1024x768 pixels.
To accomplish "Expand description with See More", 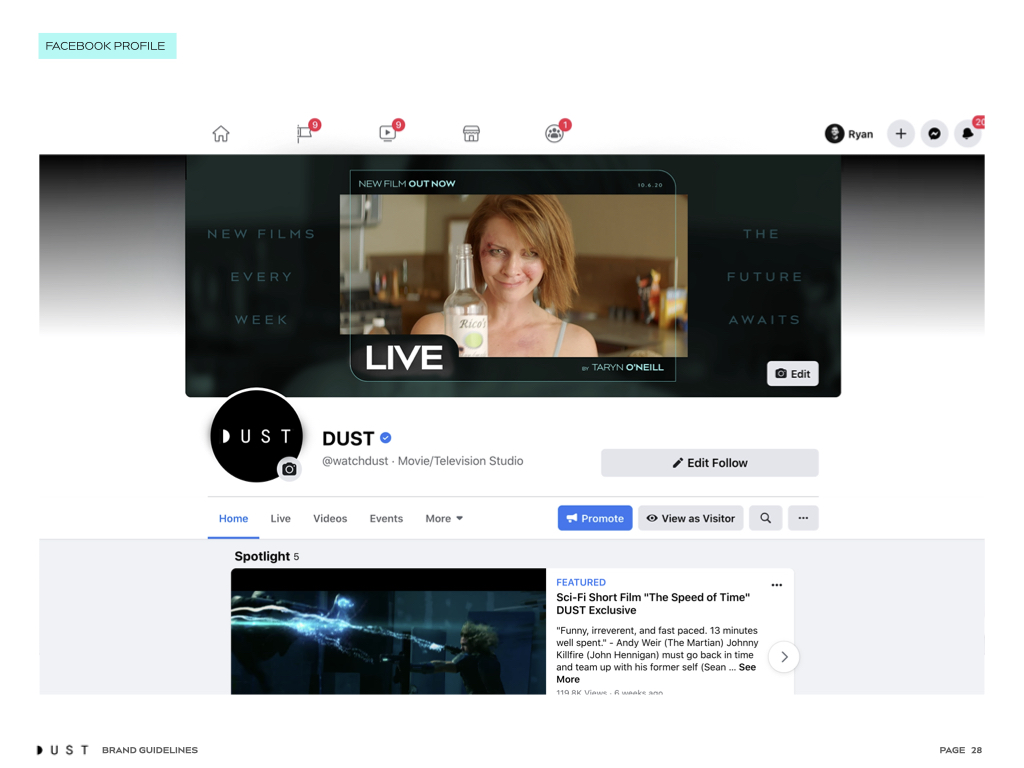I will click(x=656, y=673).
